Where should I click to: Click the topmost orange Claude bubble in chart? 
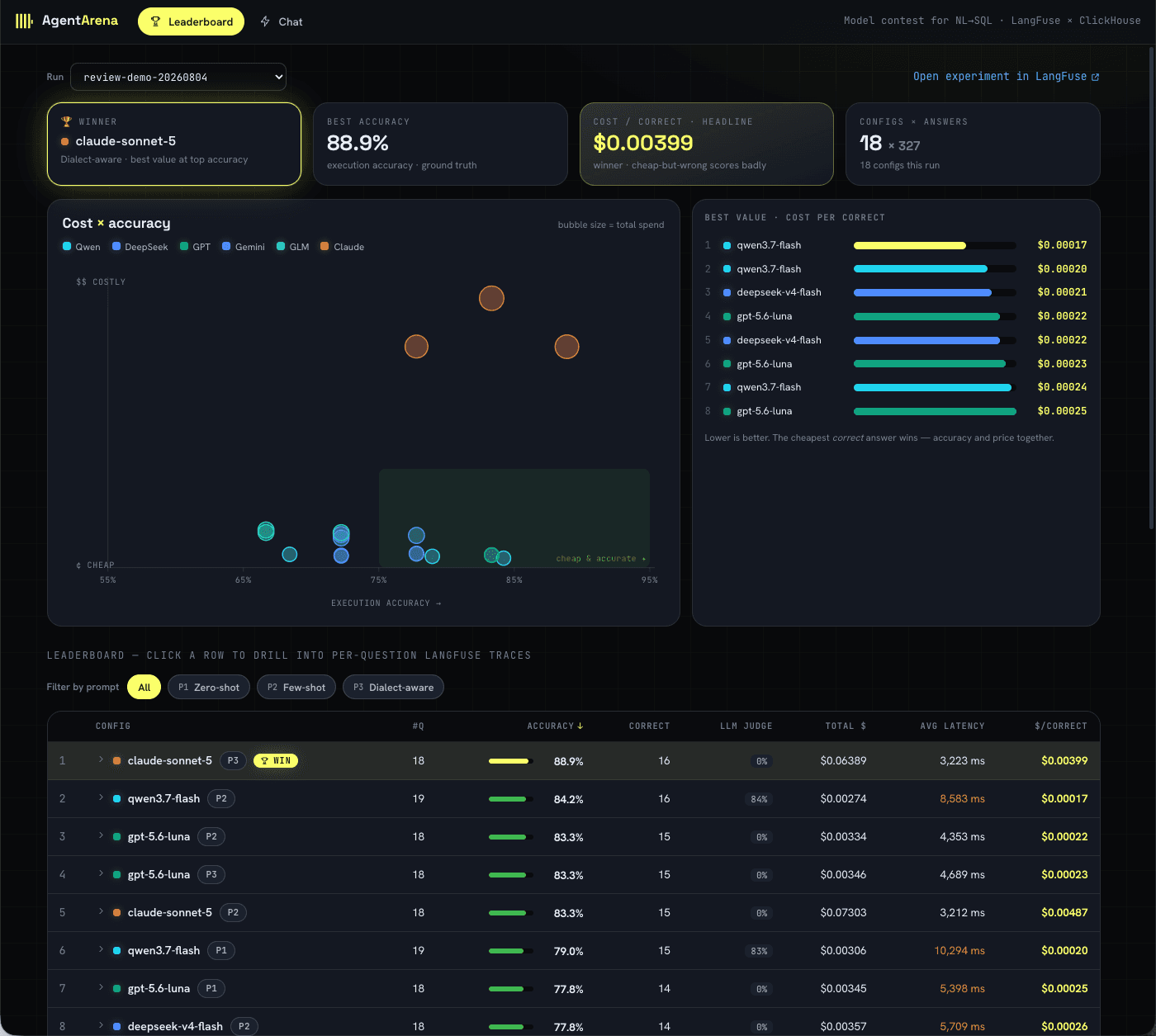(x=491, y=298)
